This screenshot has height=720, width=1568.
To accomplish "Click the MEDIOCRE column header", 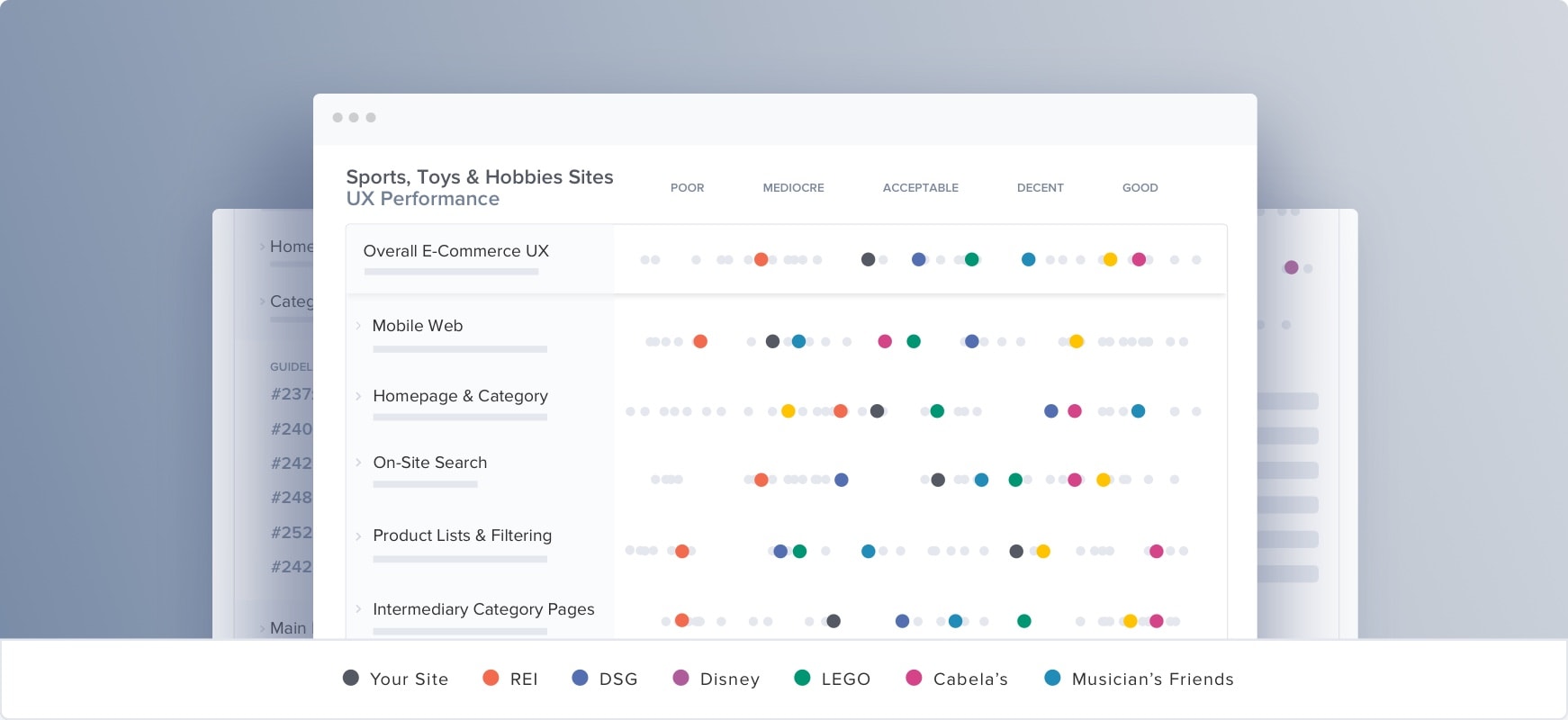I will click(793, 188).
